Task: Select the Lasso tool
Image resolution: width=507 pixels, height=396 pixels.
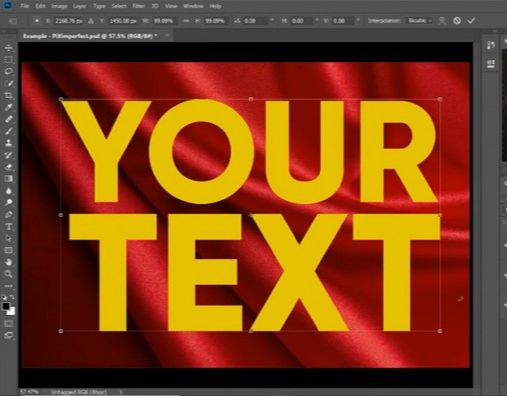Action: pyautogui.click(x=9, y=71)
